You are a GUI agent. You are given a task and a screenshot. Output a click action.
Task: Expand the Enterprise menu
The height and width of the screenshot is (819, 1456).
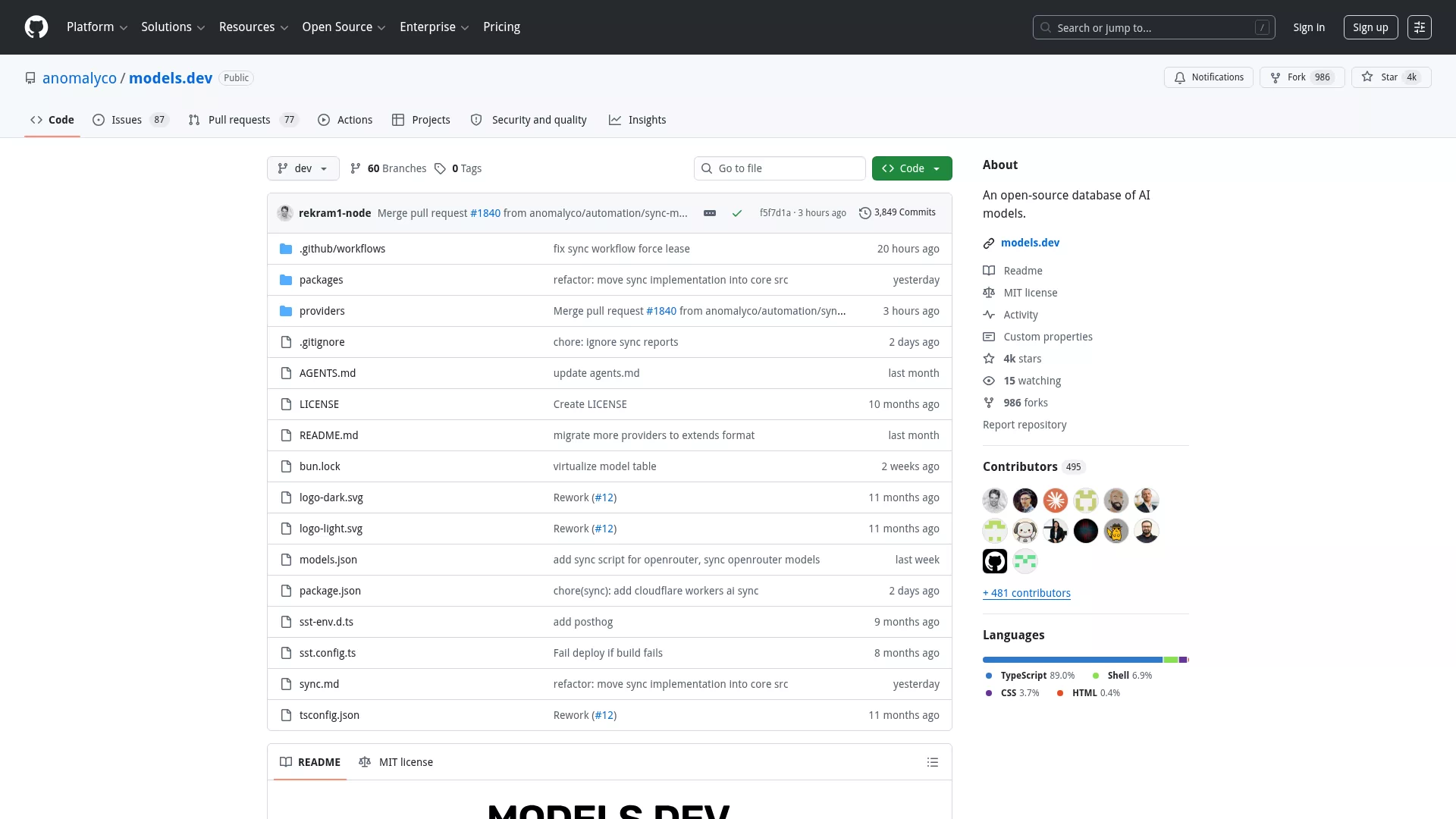(x=434, y=27)
